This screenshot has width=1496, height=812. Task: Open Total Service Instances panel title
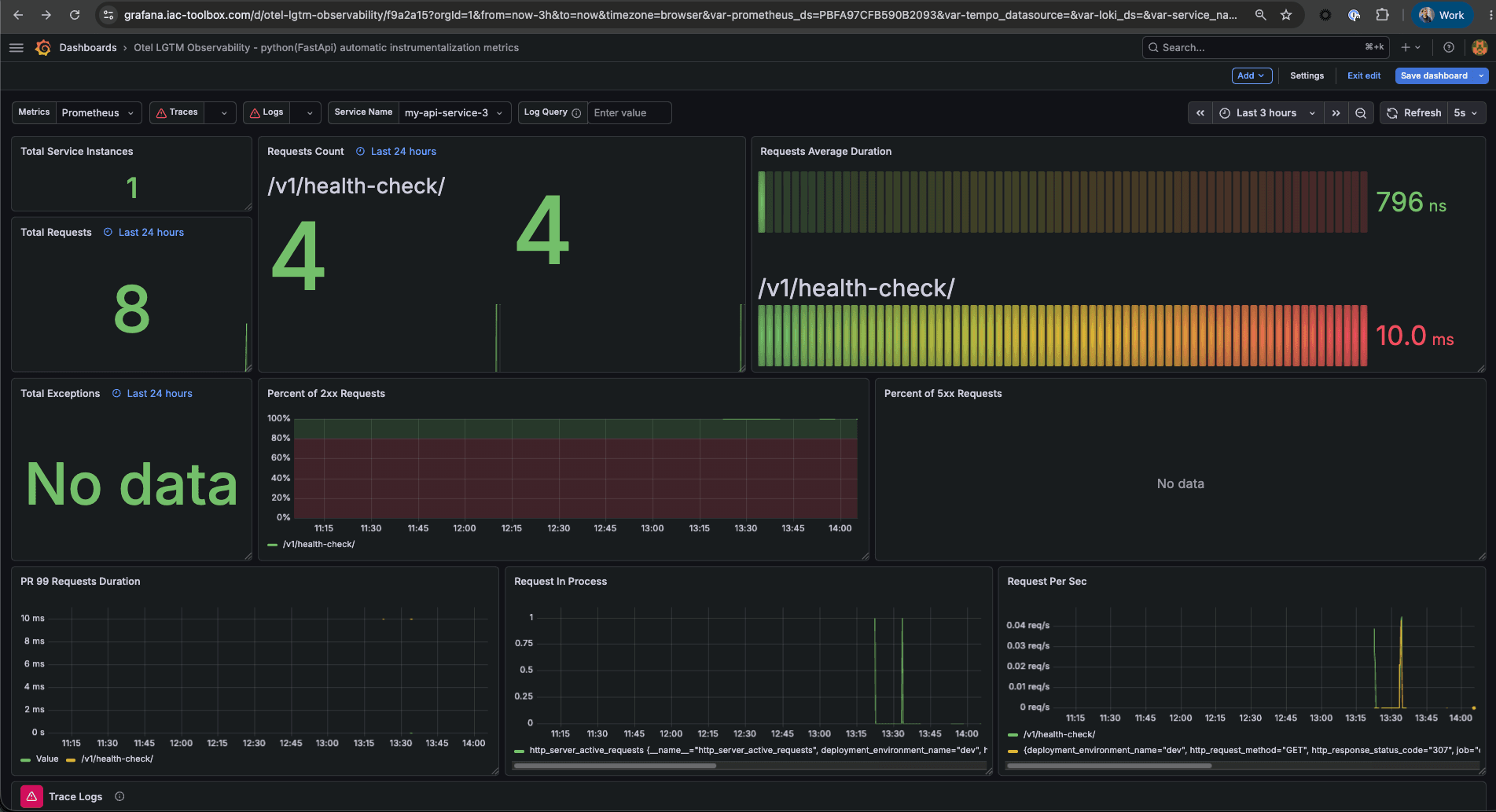pyautogui.click(x=77, y=152)
